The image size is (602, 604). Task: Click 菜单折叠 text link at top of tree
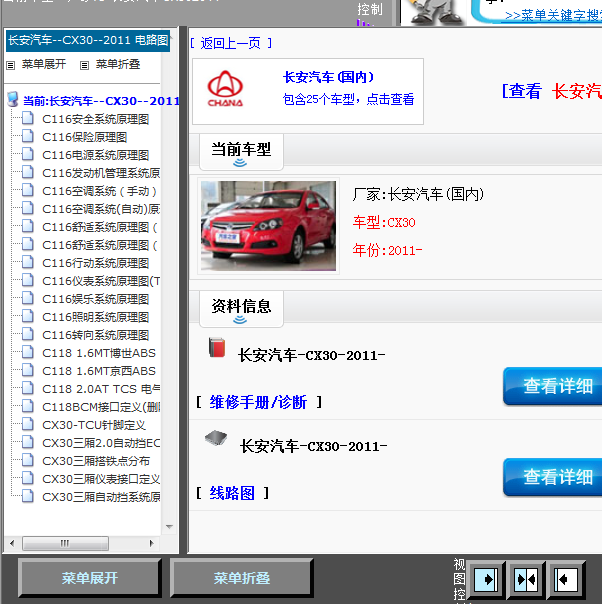[x=118, y=64]
